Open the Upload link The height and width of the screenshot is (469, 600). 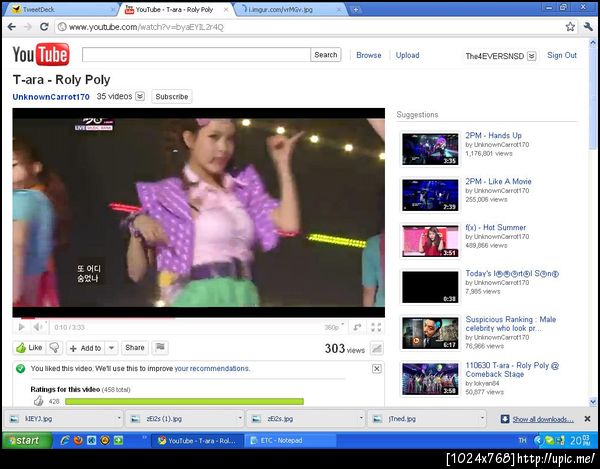(408, 55)
